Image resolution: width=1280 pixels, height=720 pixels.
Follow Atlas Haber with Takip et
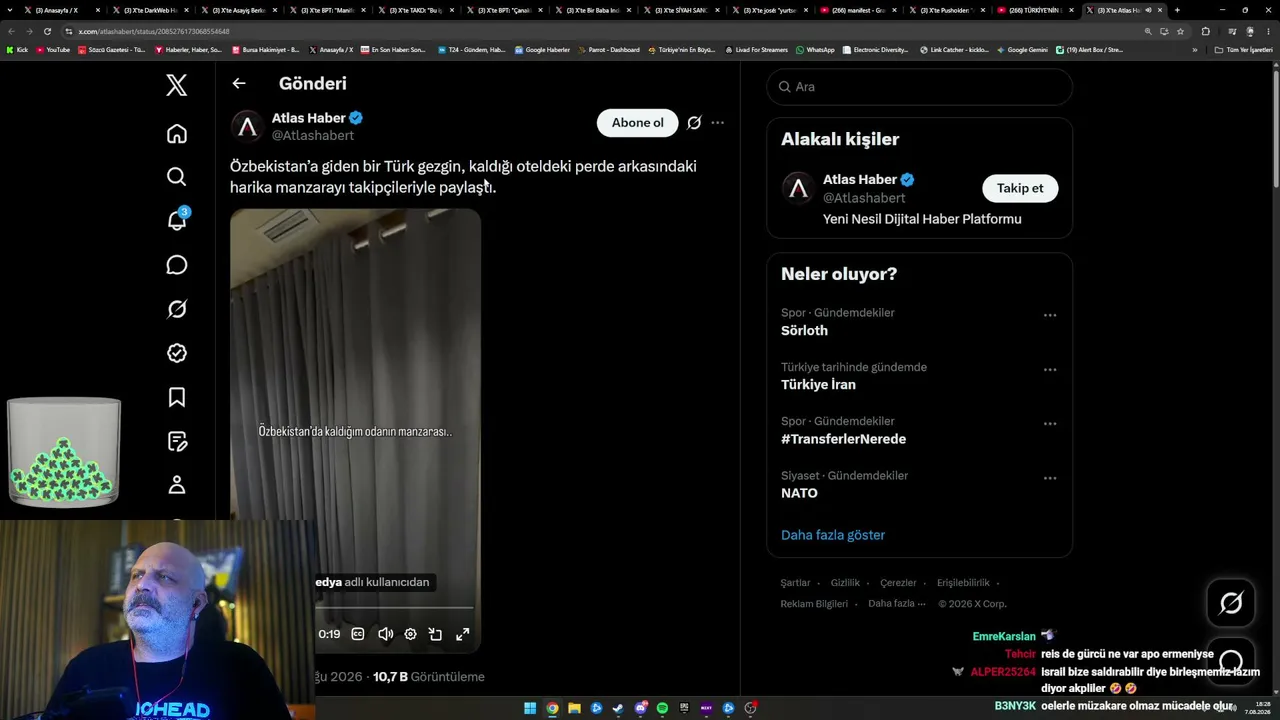pyautogui.click(x=1020, y=188)
